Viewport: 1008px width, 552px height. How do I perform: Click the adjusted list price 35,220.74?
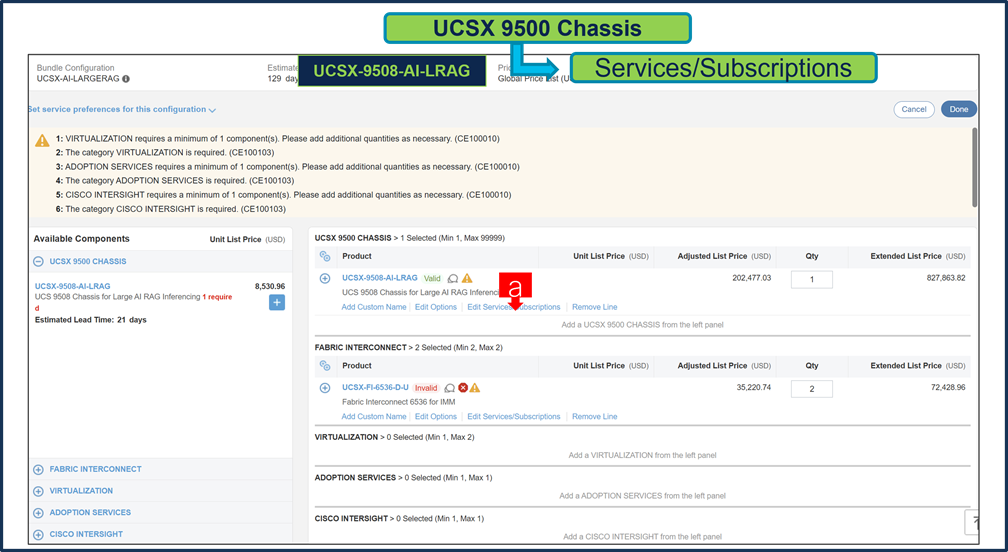click(753, 387)
